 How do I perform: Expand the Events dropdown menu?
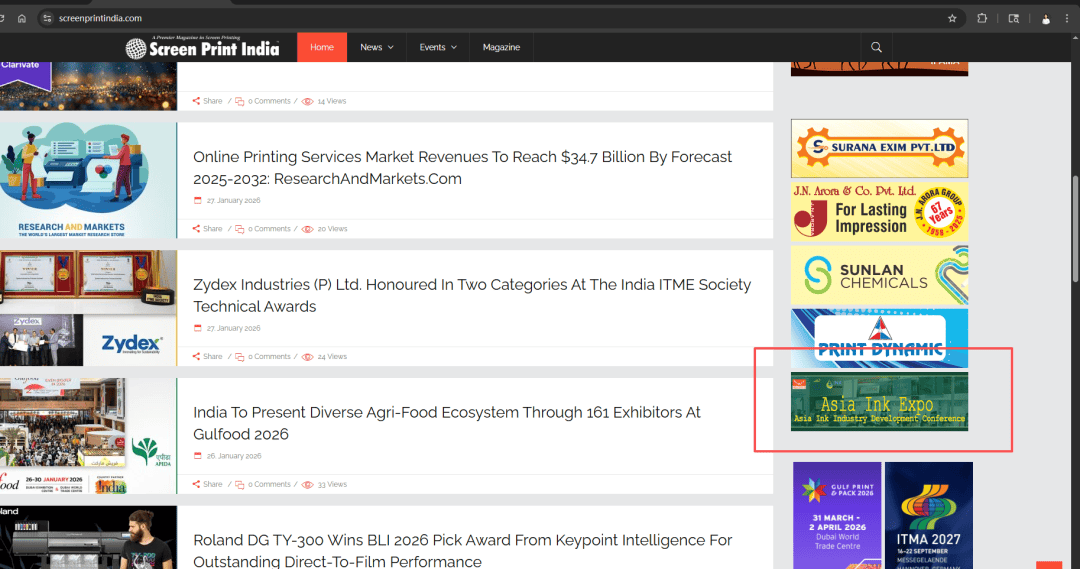(438, 47)
